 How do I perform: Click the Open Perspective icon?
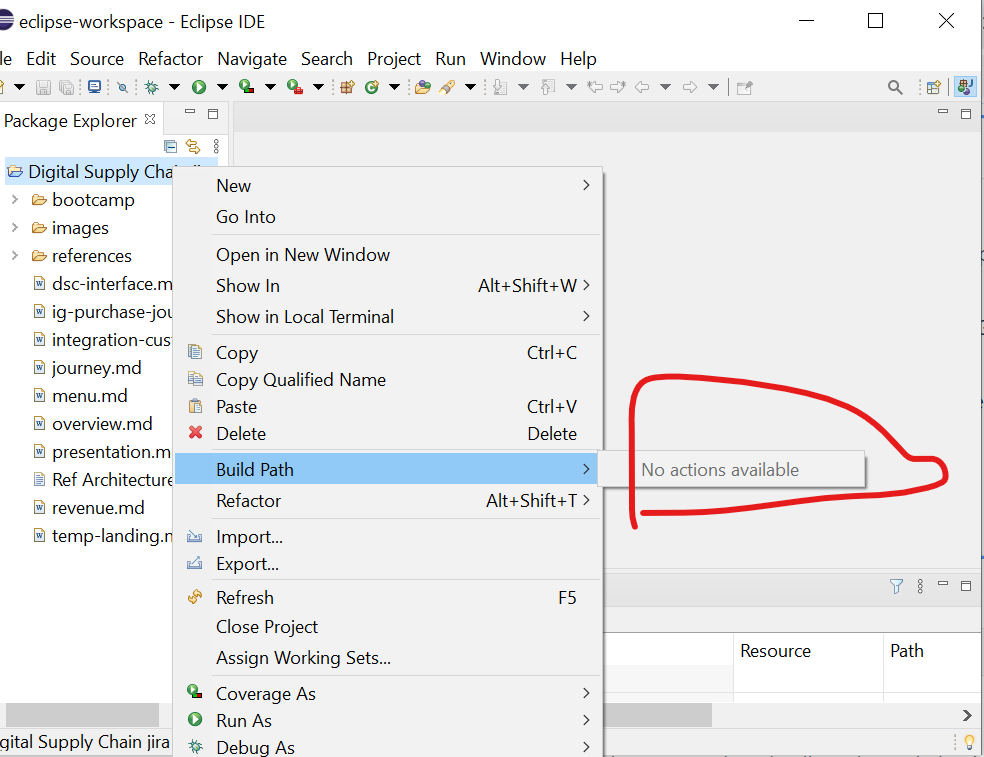[x=934, y=87]
